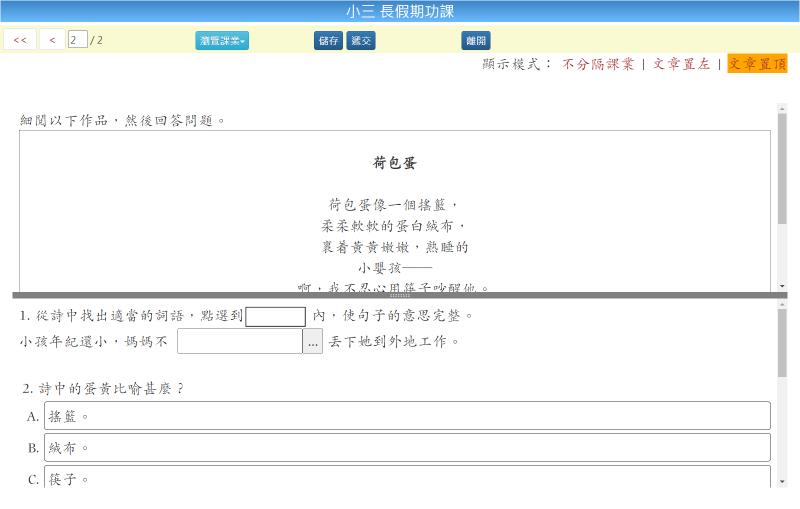The height and width of the screenshot is (509, 800).
Task: Go to previous page with < button
Action: pyautogui.click(x=52, y=40)
